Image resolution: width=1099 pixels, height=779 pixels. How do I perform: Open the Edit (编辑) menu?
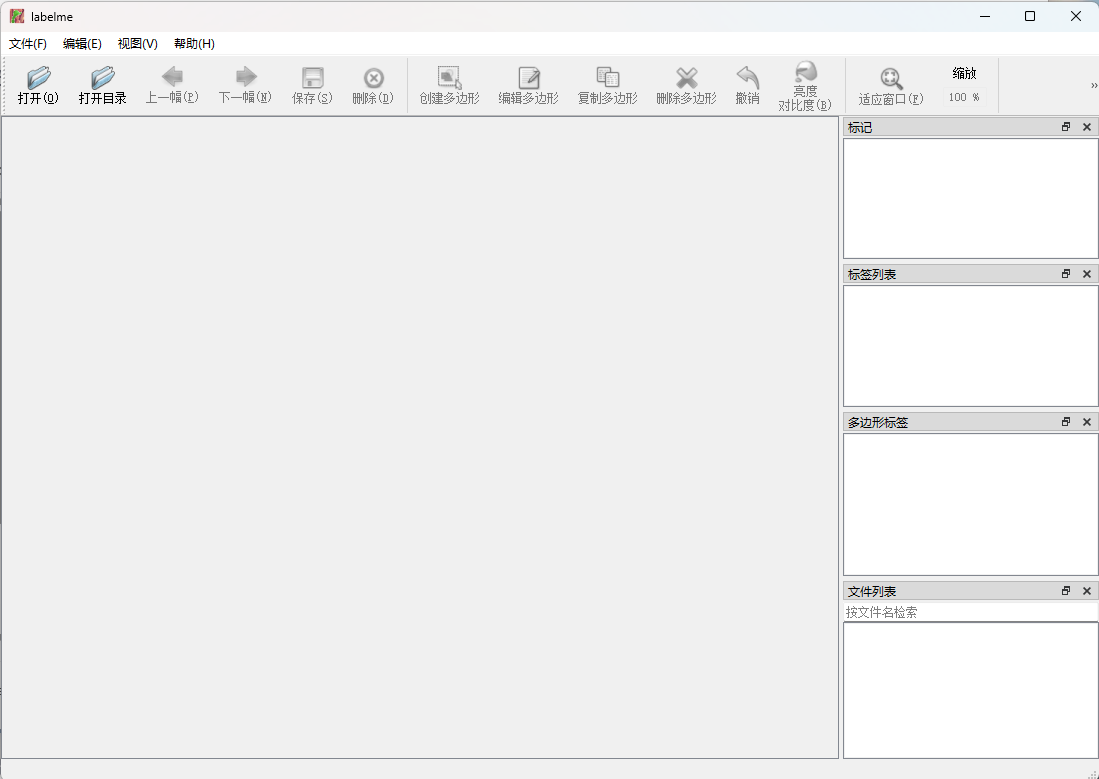pos(82,44)
